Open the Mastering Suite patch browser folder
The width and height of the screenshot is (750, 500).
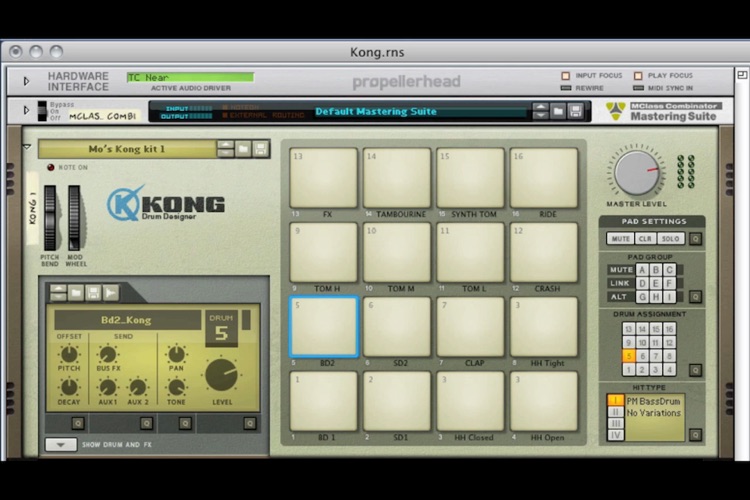click(x=558, y=111)
